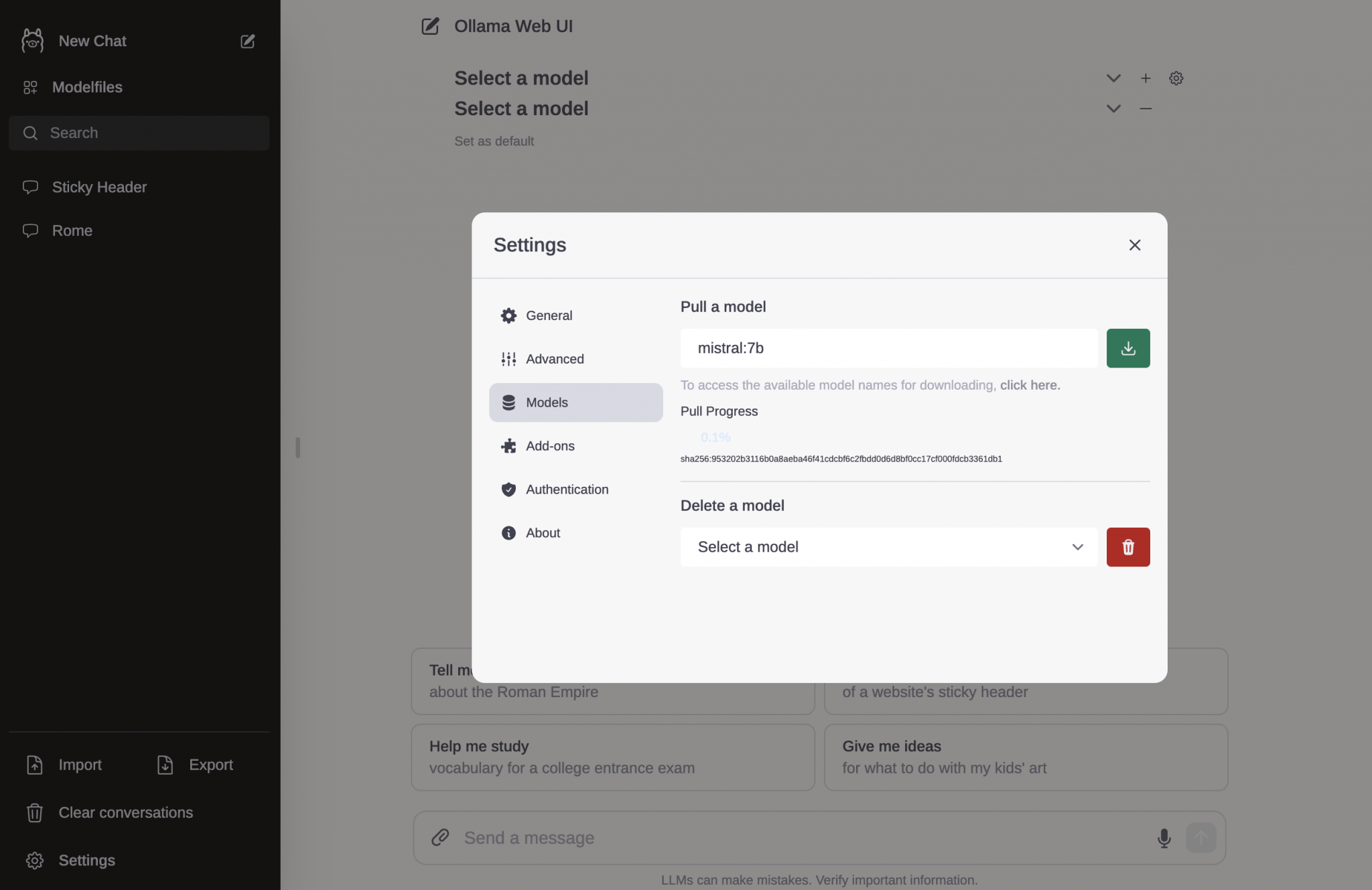1372x890 pixels.
Task: Click the 'click here' link for model names
Action: point(1030,385)
